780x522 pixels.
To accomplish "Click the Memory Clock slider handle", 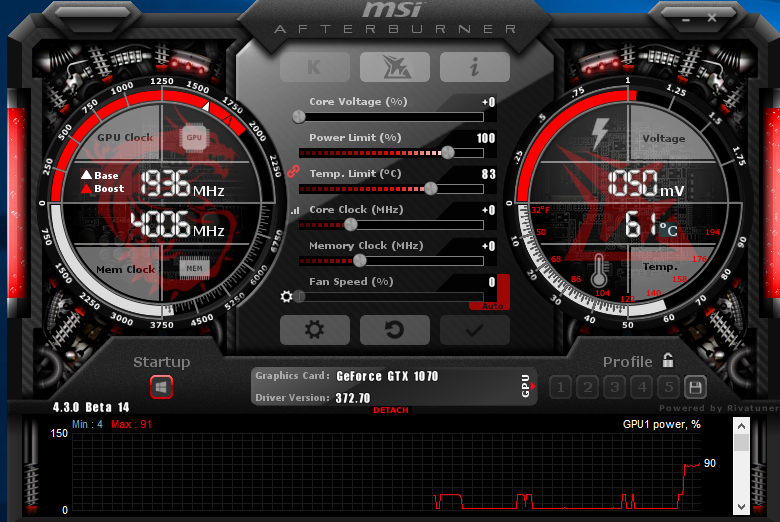I will [360, 260].
